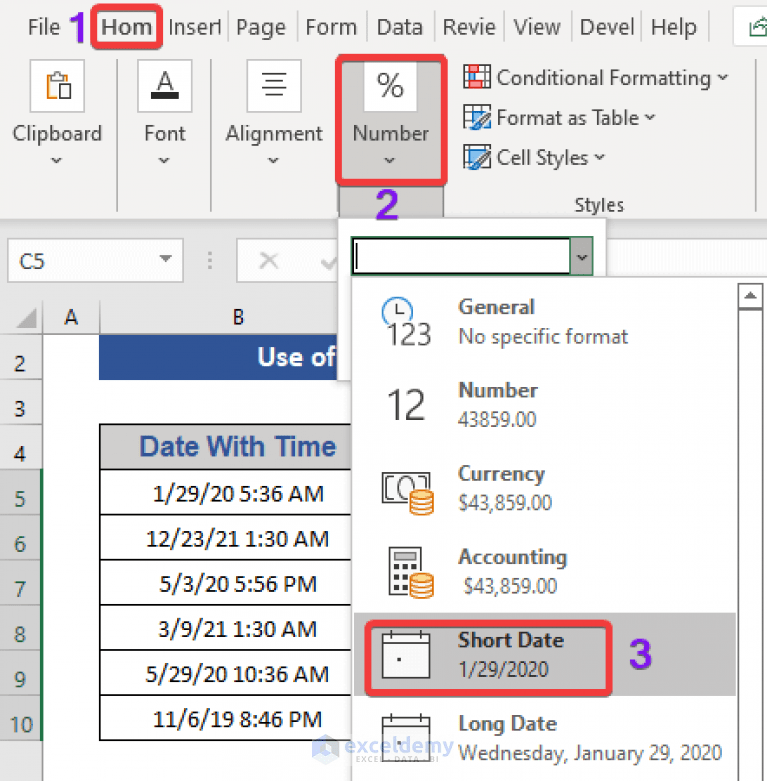
Task: Click the percent Number icon
Action: pyautogui.click(x=390, y=86)
